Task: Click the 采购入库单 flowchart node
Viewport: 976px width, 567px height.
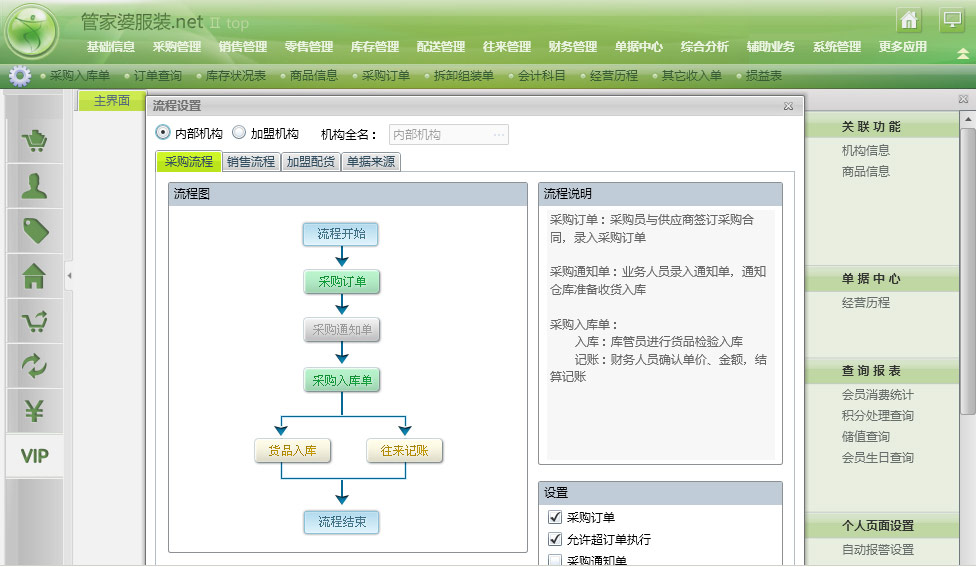Action: pyautogui.click(x=341, y=381)
